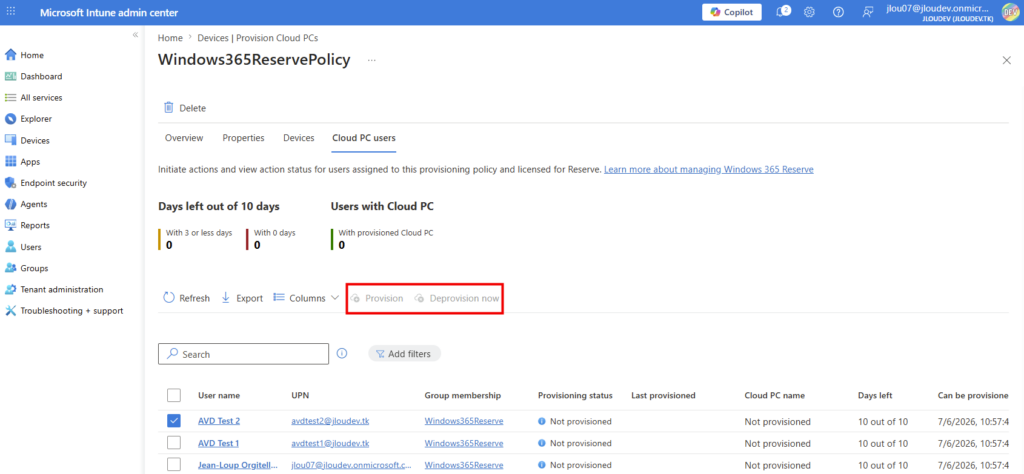Open the notifications bell icon
Image resolution: width=1024 pixels, height=474 pixels.
click(782, 12)
